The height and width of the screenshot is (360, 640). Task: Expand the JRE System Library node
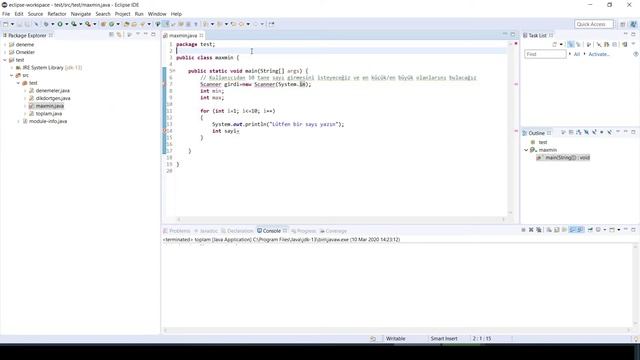pyautogui.click(x=11, y=68)
